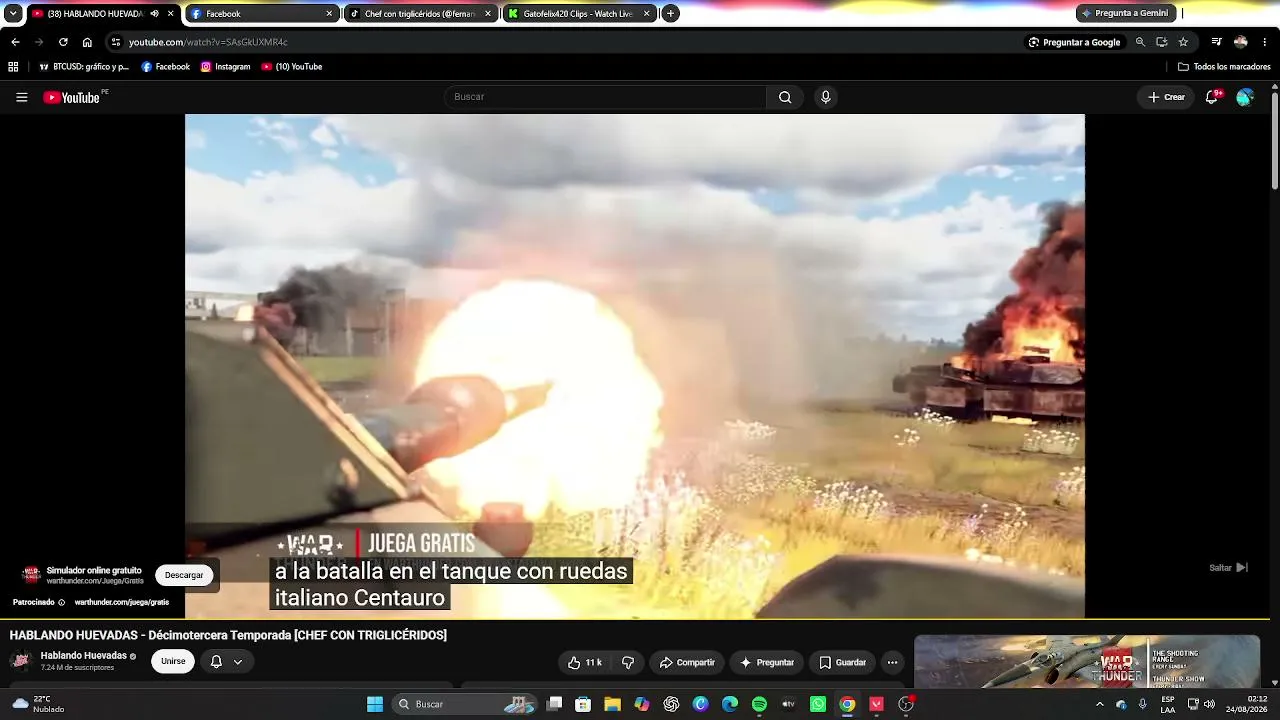Screen dimensions: 1280x720
Task: Open Microsoft Store from the taskbar
Action: (x=583, y=704)
